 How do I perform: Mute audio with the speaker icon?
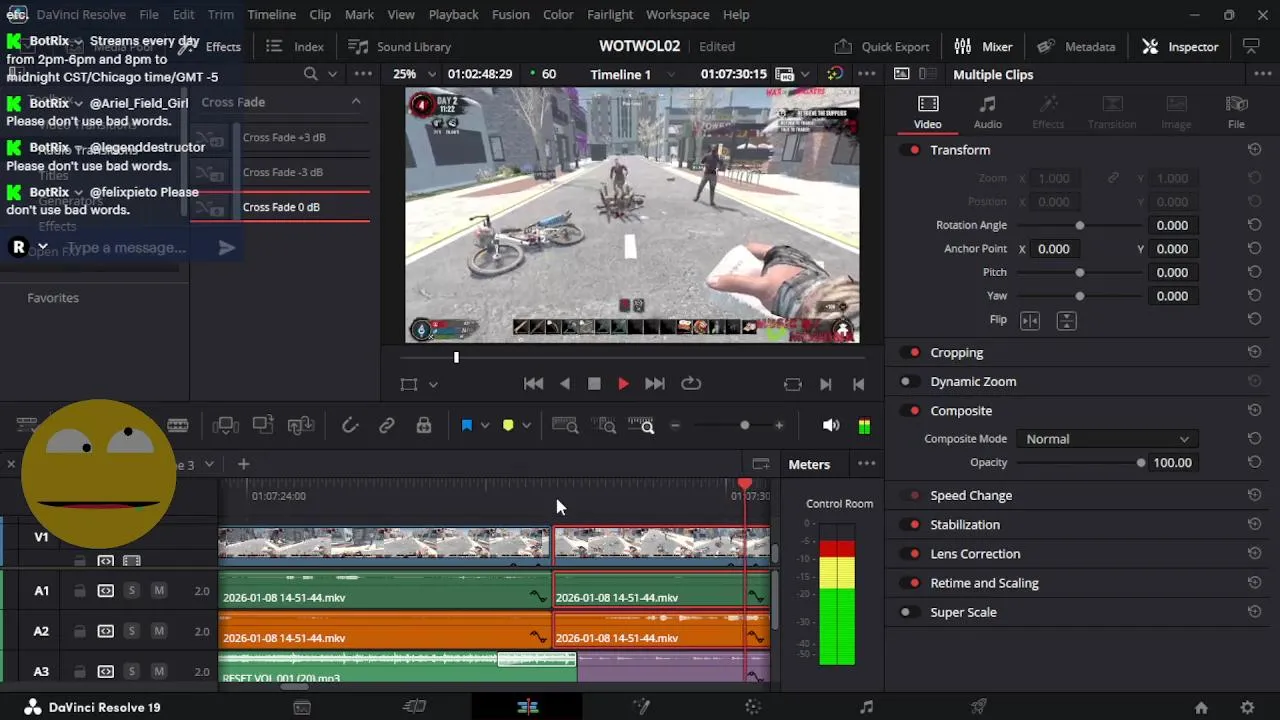[x=831, y=426]
